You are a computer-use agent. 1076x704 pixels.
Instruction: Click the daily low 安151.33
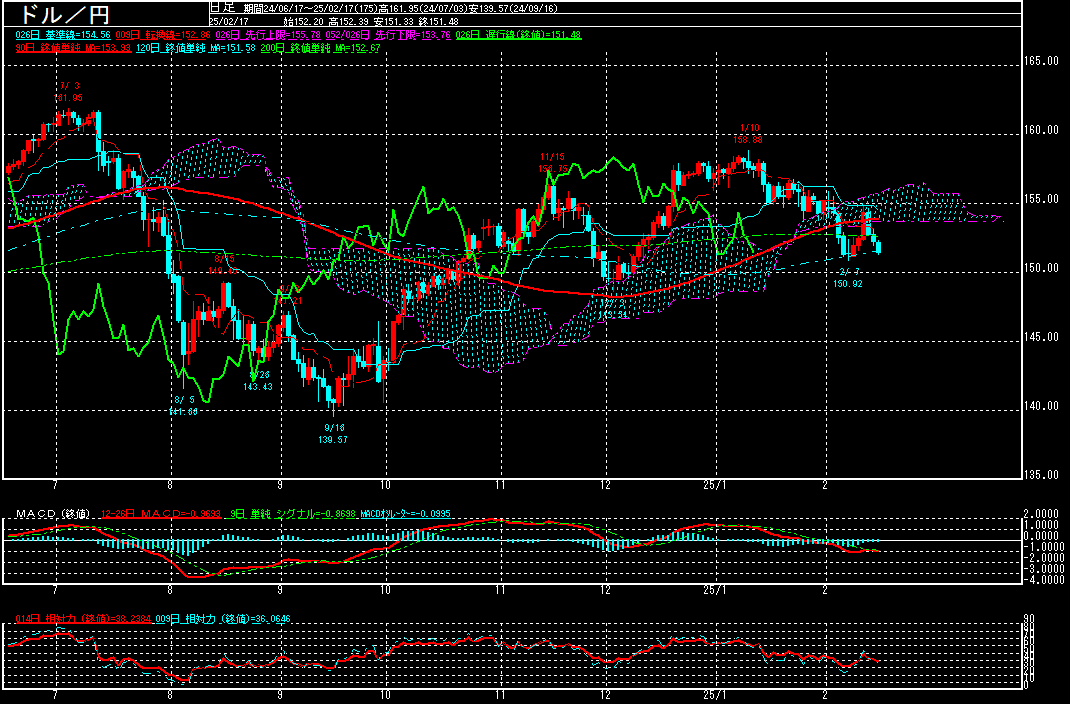pyautogui.click(x=394, y=21)
